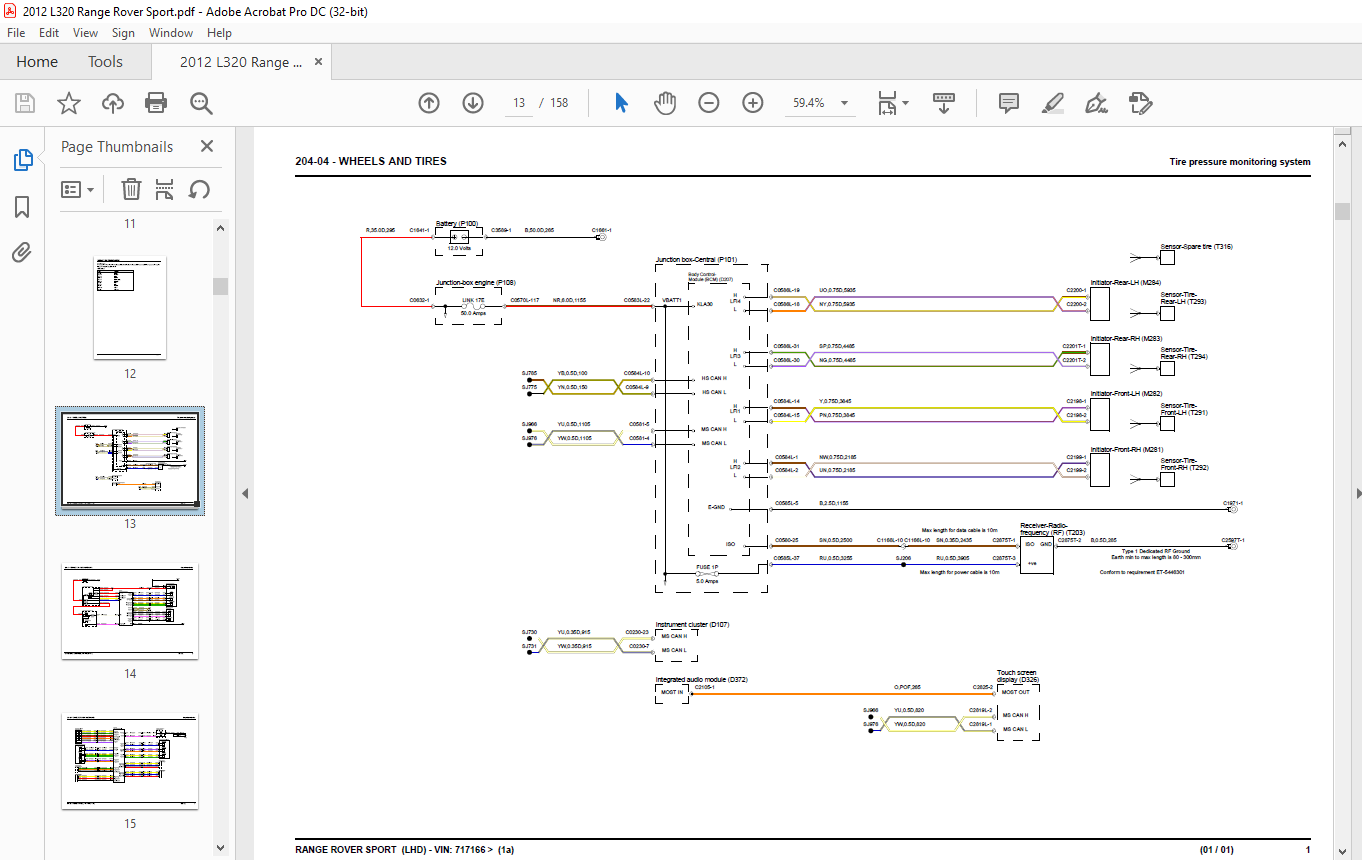Screen dimensions: 1362x860
Task: Open the Edit menu
Action: 49,33
